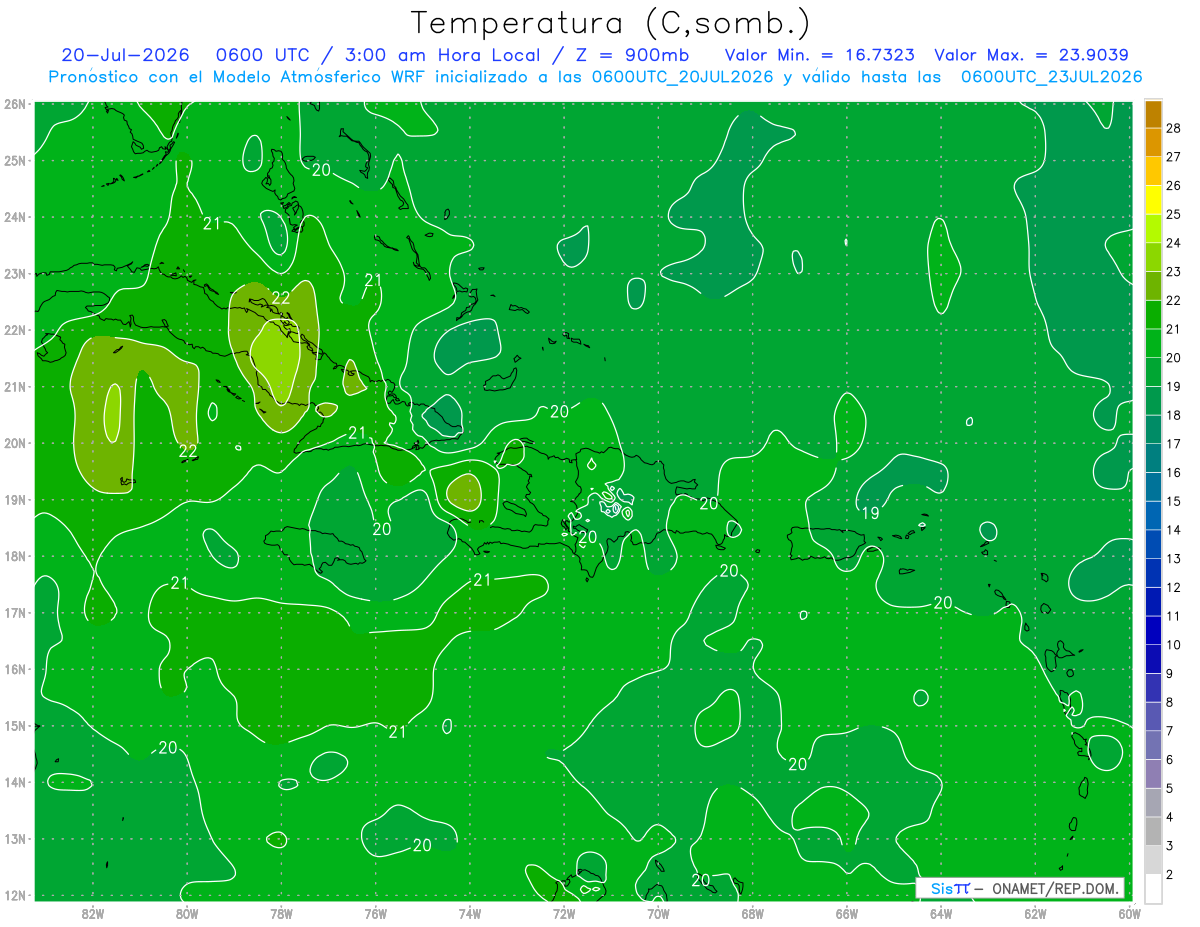Click the '25N' latitude label
1200x927 pixels.
point(15,160)
